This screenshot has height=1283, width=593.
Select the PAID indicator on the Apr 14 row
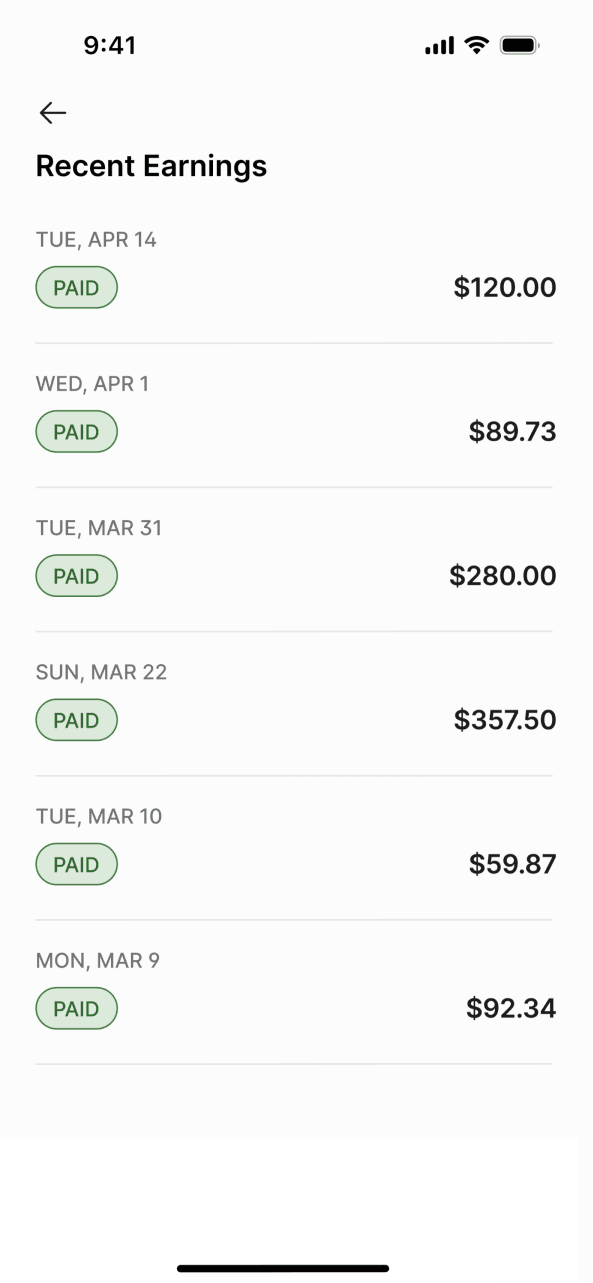tap(76, 287)
